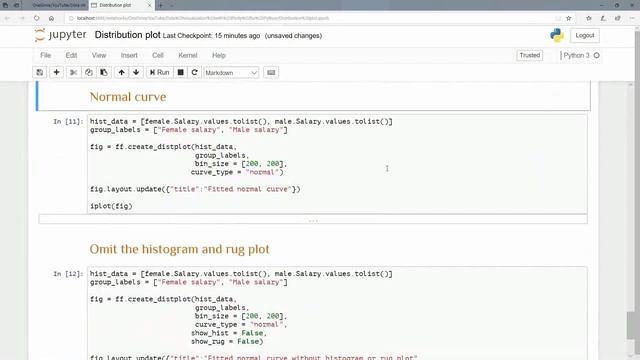Click browser back arrow
Screen dimensions: 640x360
click(x=7, y=18)
